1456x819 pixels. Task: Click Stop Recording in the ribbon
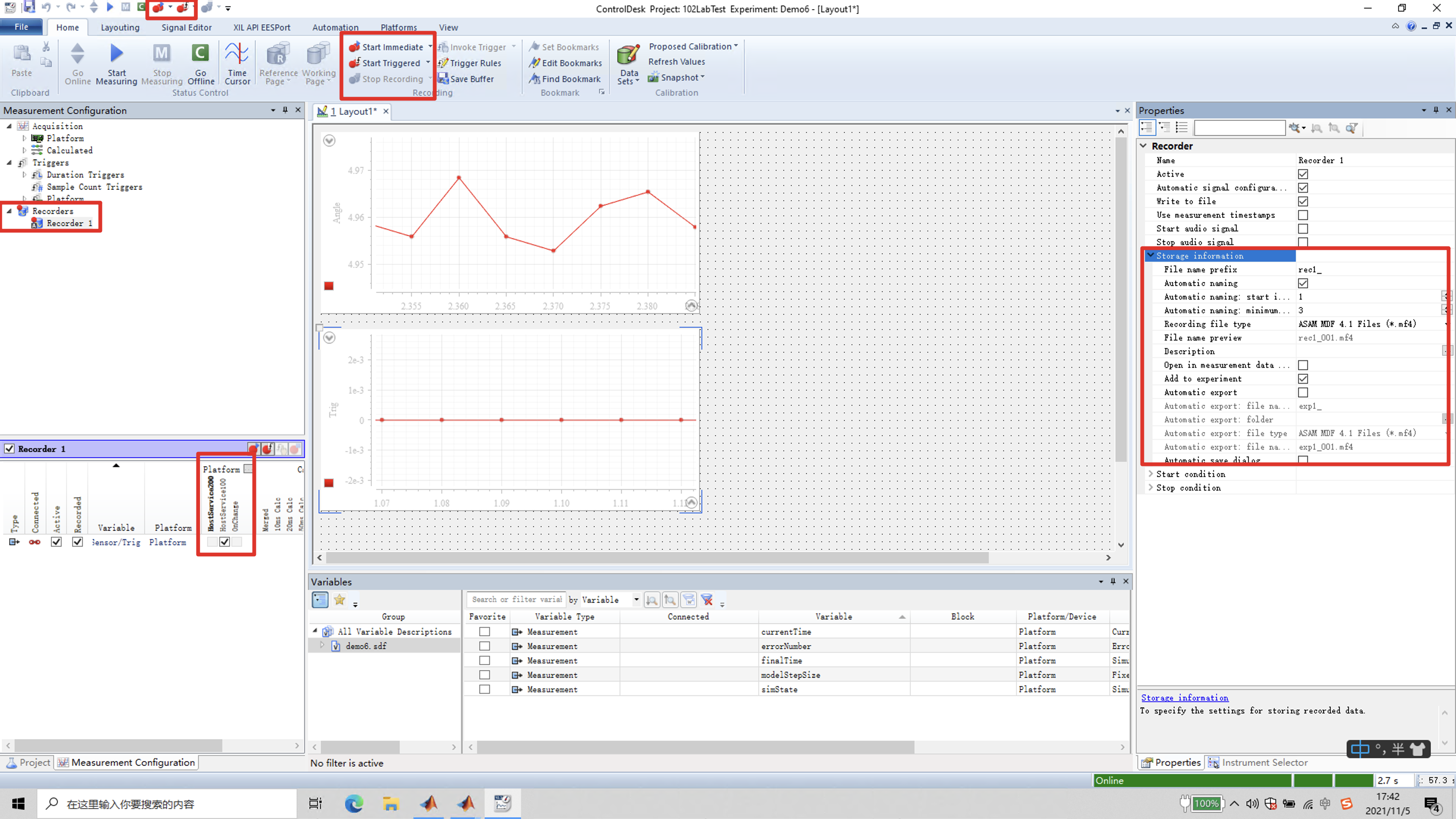(x=386, y=78)
